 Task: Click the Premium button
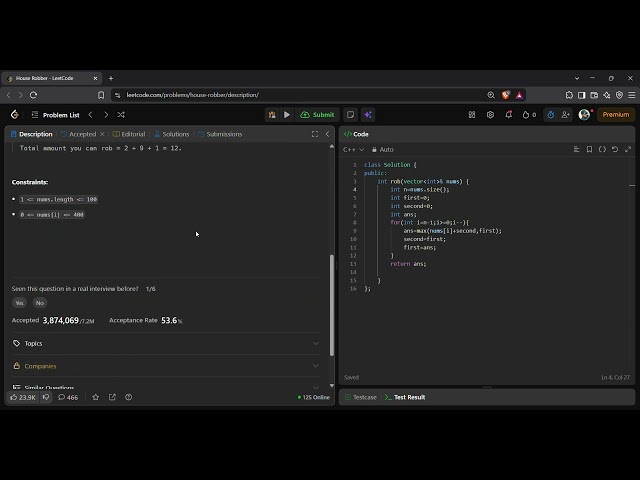pyautogui.click(x=616, y=115)
